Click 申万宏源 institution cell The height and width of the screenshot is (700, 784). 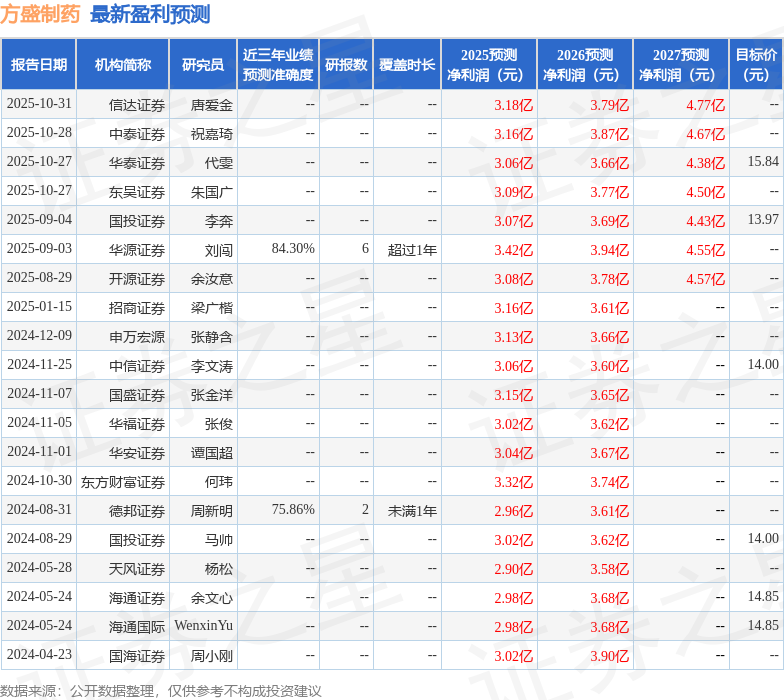pyautogui.click(x=137, y=337)
